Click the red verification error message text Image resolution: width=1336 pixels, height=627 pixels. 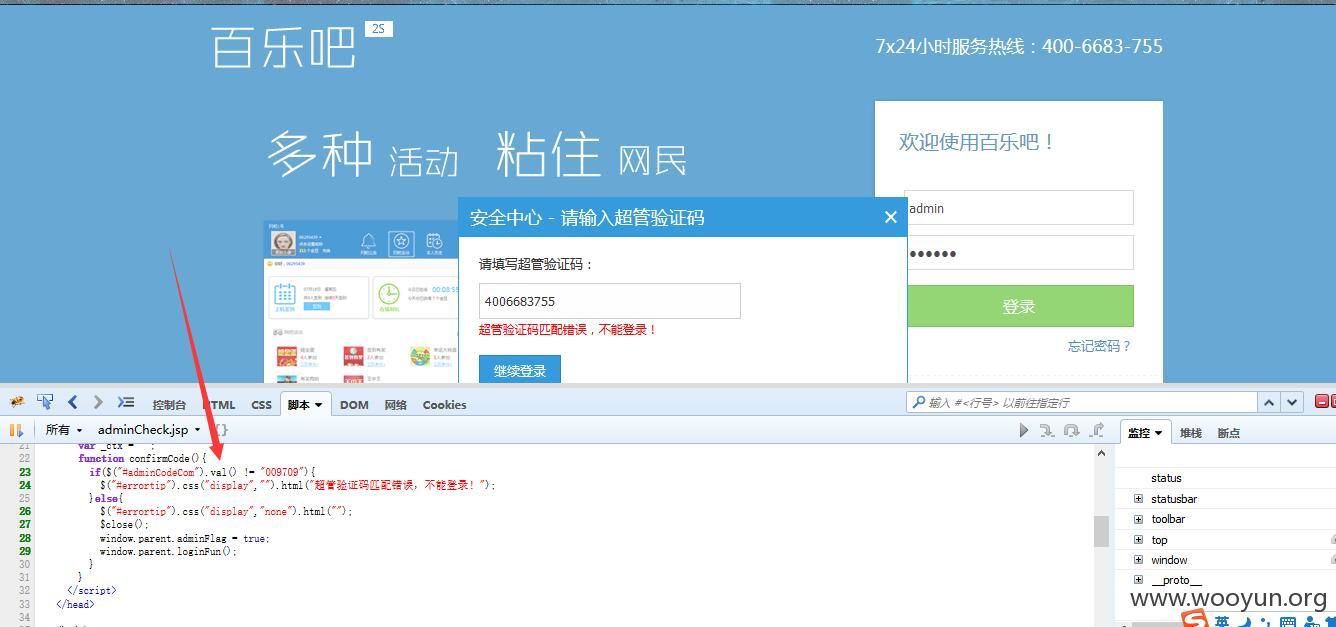pos(567,329)
